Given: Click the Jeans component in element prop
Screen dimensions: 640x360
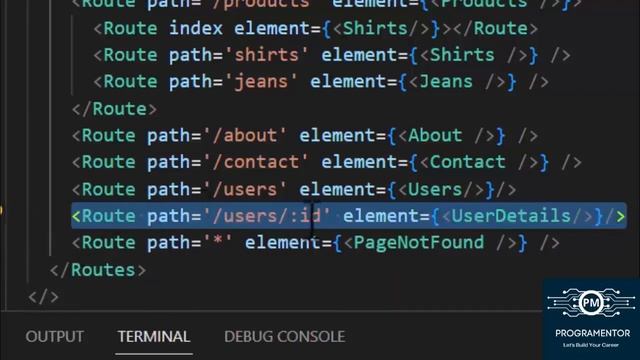Looking at the screenshot, I should 446,82.
